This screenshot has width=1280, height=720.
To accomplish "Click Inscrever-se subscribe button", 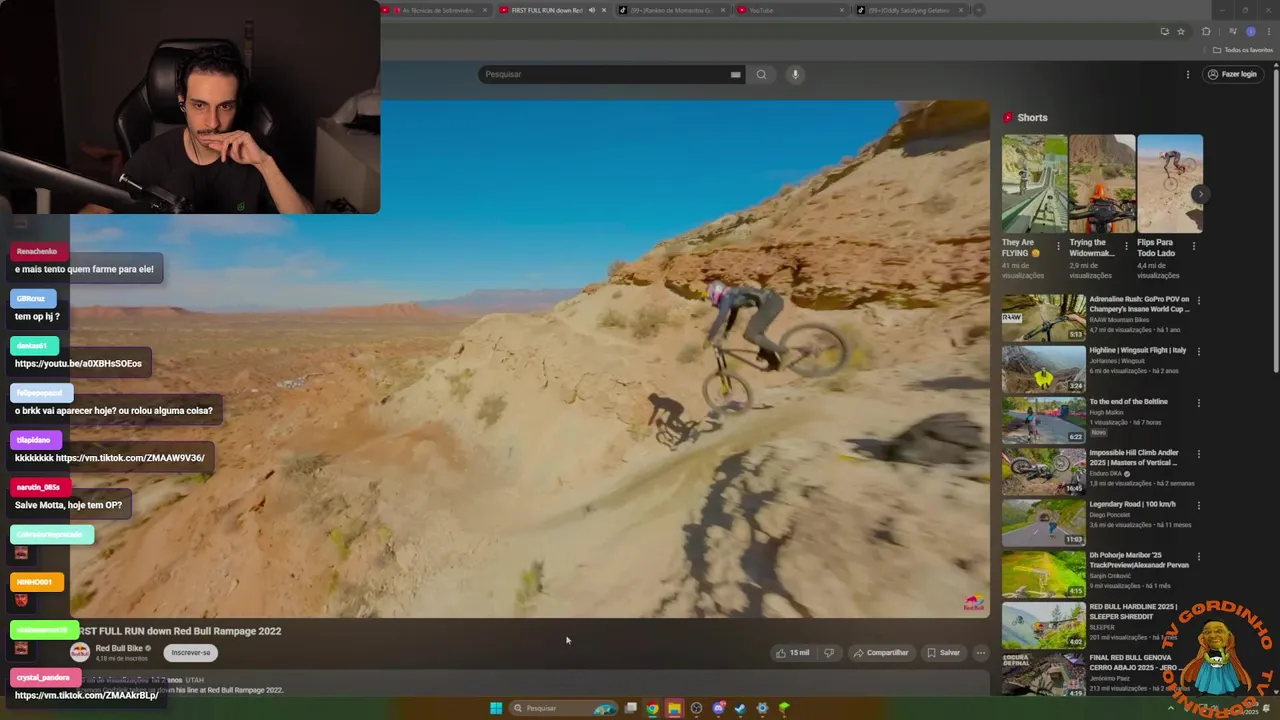I will (191, 652).
